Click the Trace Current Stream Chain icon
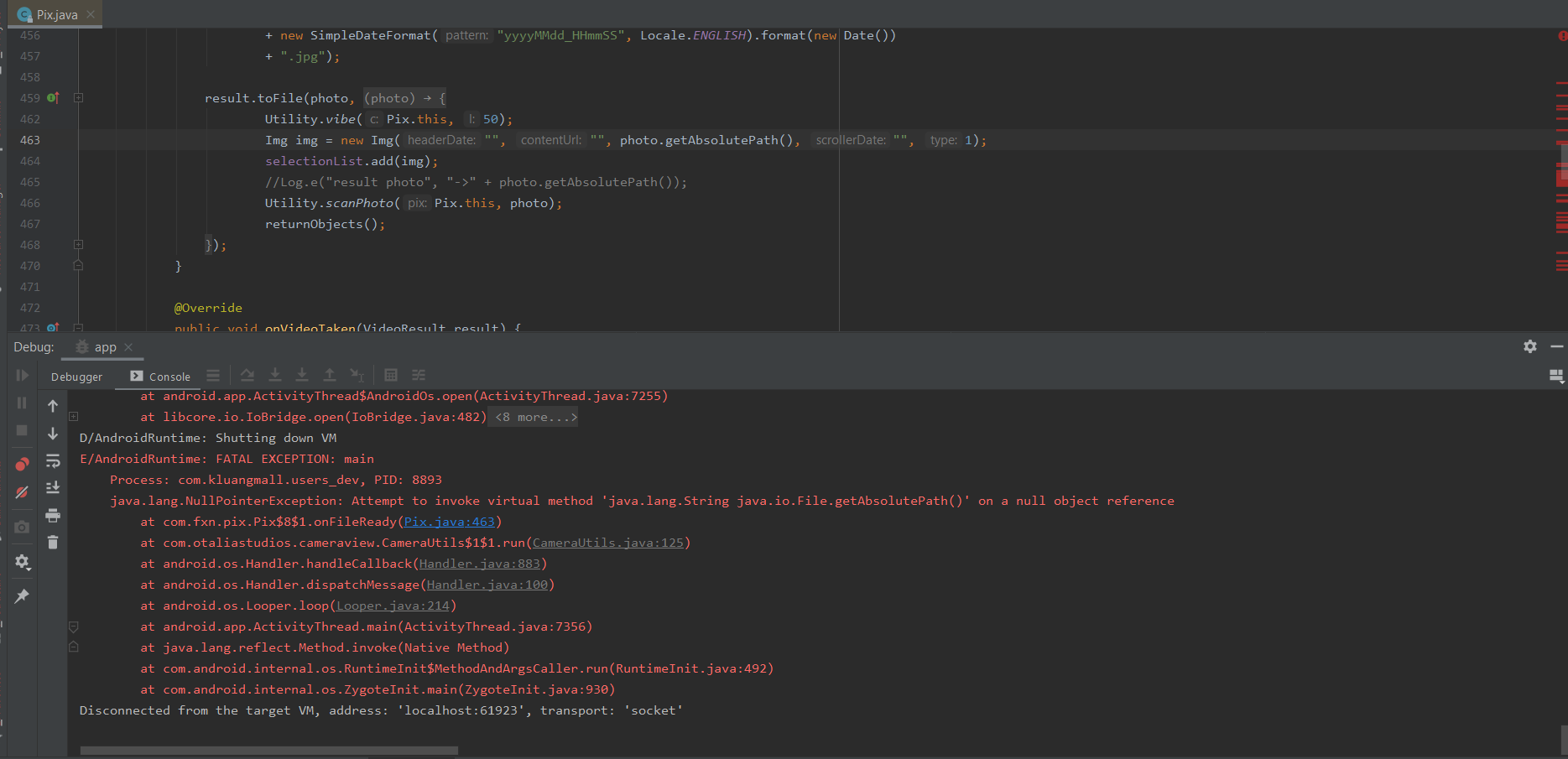The image size is (1568, 759). pyautogui.click(x=419, y=376)
